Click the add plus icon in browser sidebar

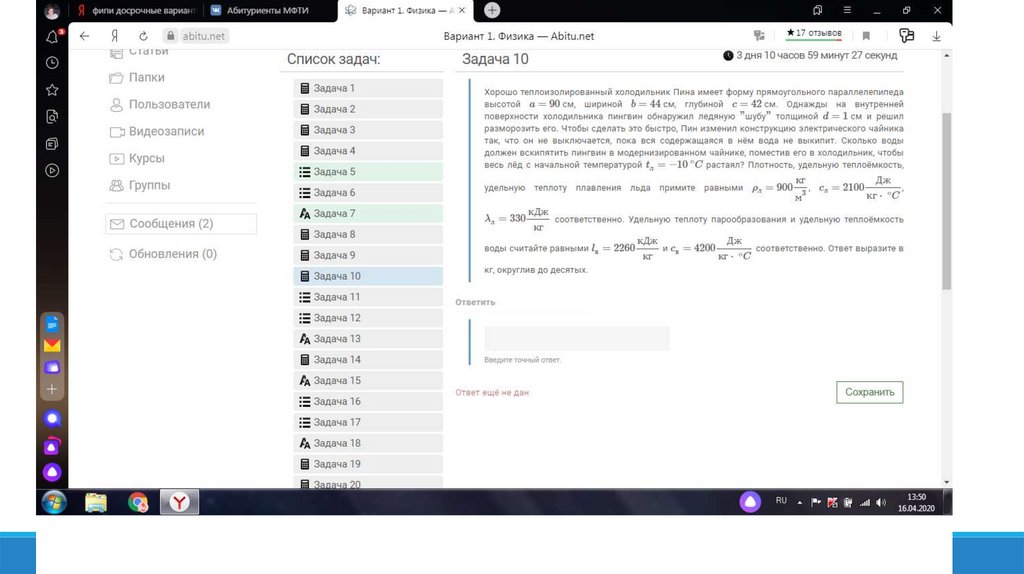click(x=52, y=389)
